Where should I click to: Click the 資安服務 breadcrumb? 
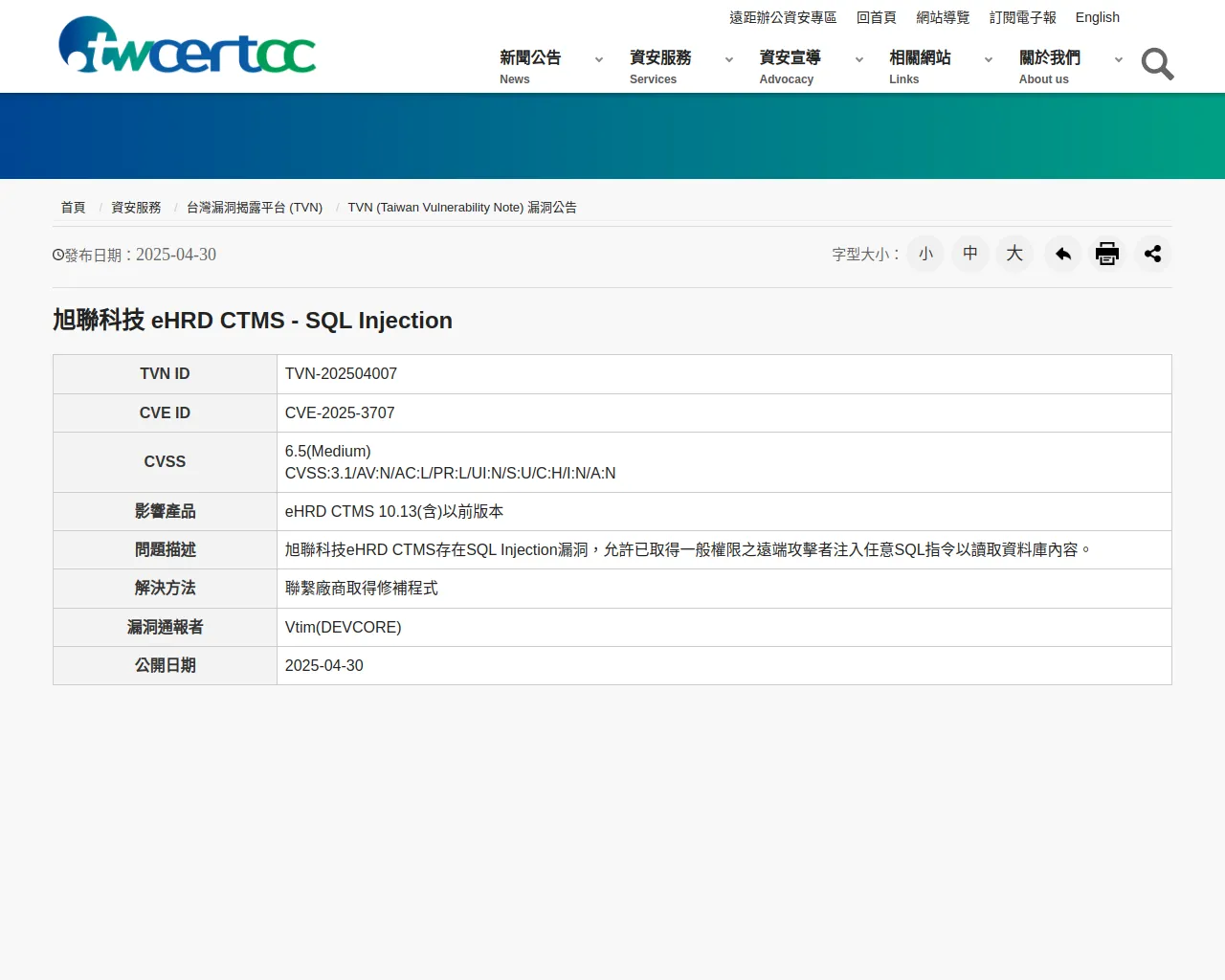click(136, 207)
